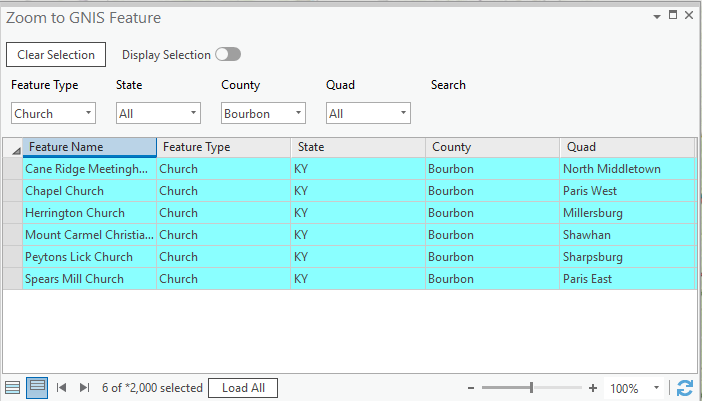Click the table zoom slider handle
702x401 pixels.
[x=531, y=388]
